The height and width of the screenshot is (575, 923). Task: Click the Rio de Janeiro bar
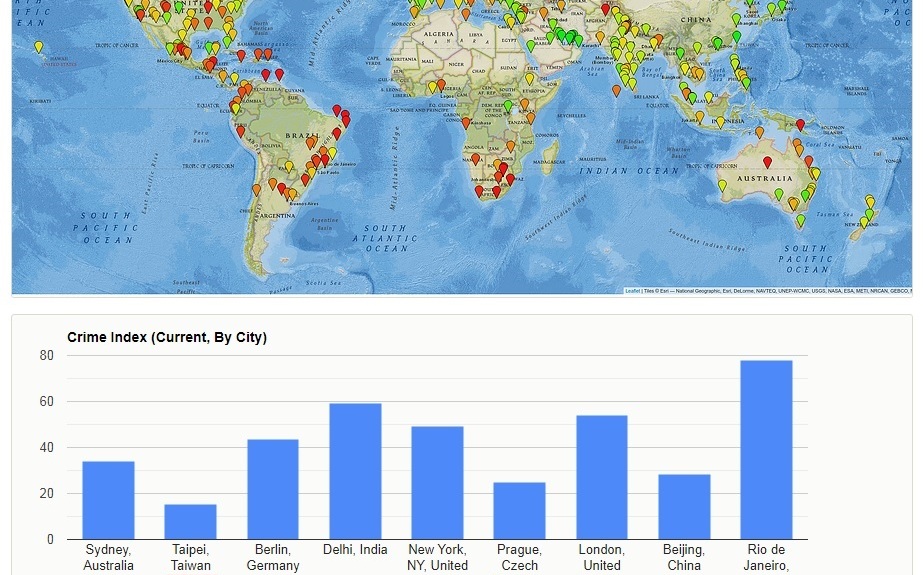coord(766,450)
